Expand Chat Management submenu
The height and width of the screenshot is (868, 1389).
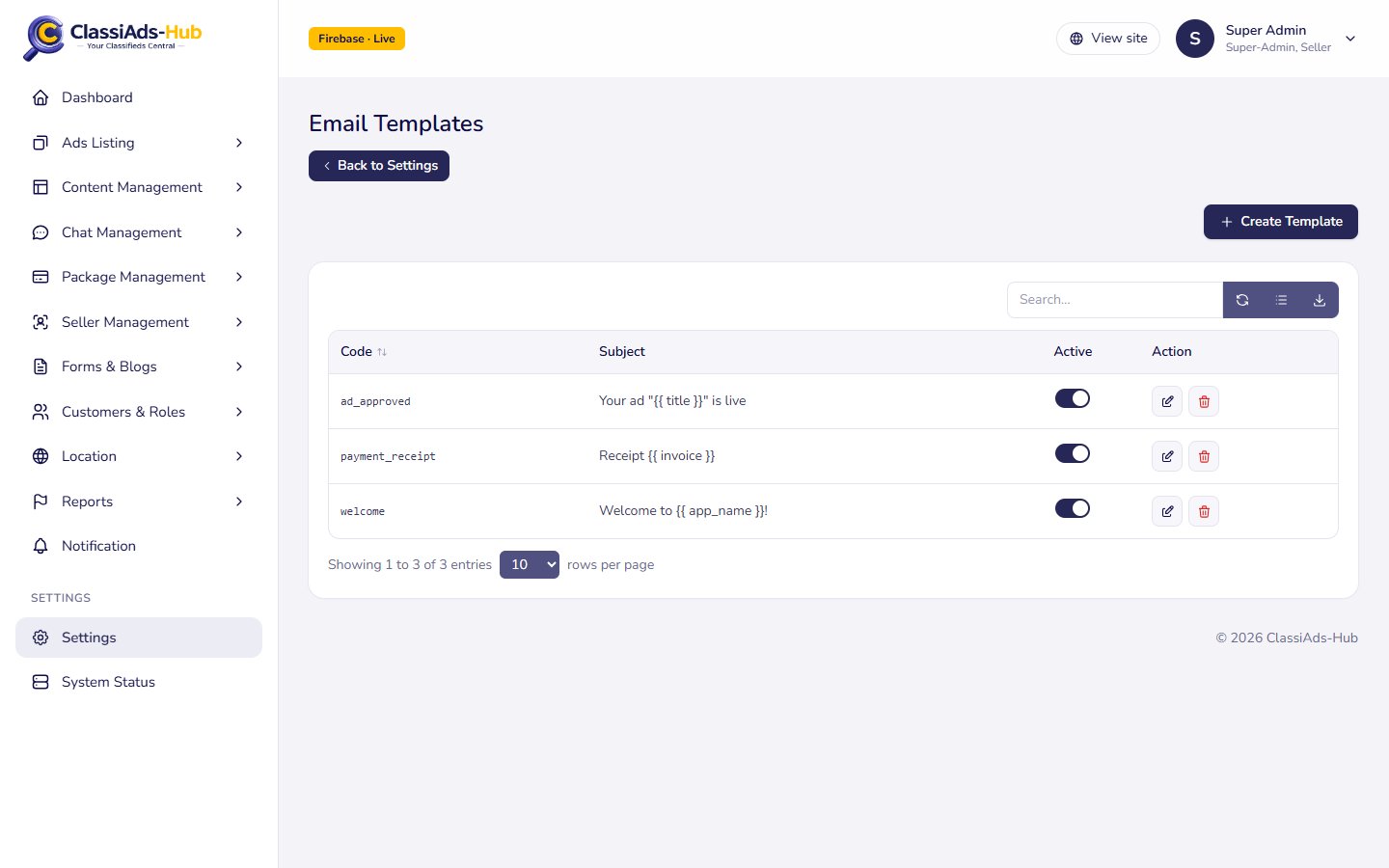(x=139, y=232)
